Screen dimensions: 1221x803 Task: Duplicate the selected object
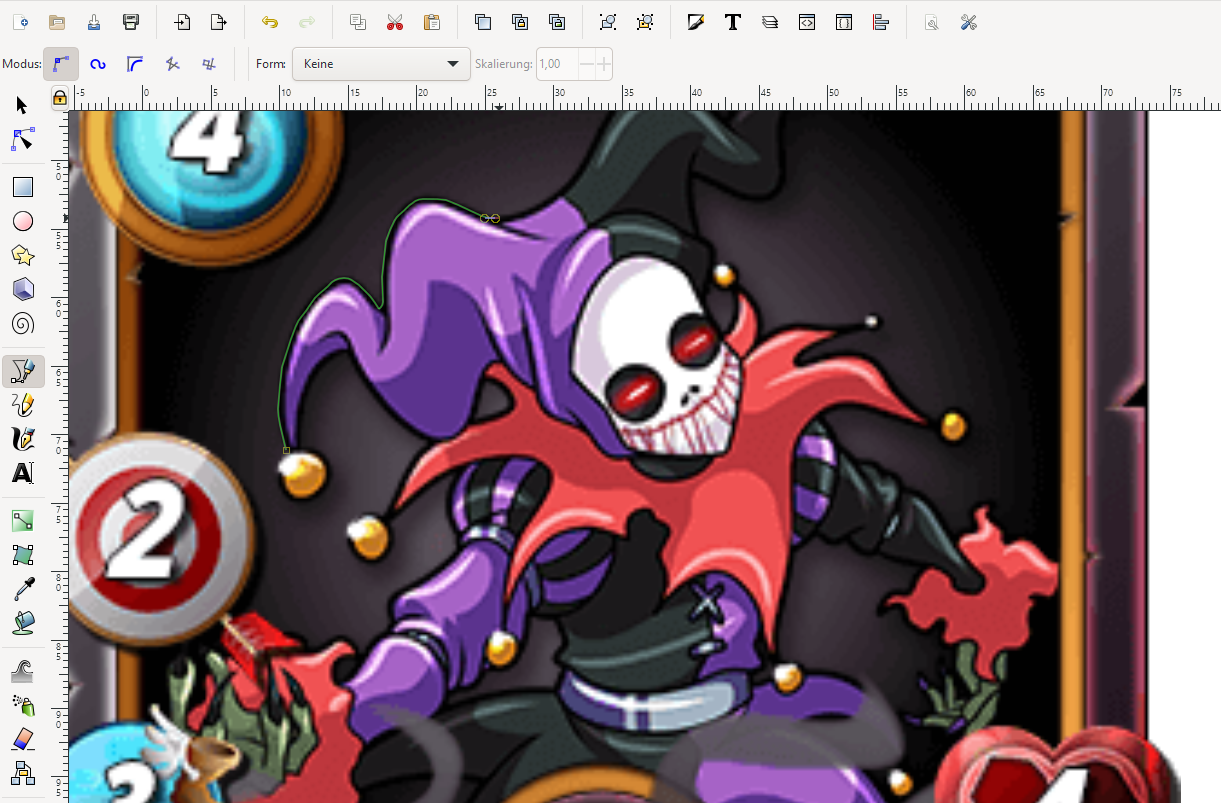[x=483, y=22]
